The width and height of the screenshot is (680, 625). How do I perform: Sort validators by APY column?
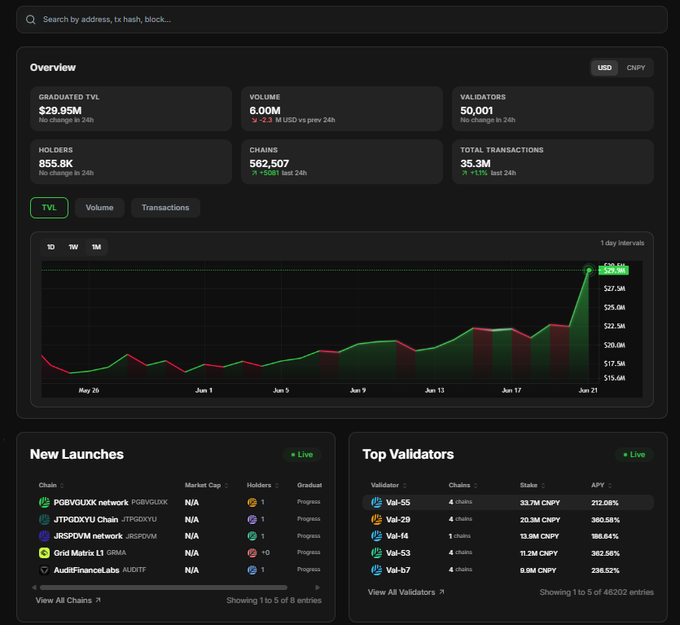pos(602,485)
